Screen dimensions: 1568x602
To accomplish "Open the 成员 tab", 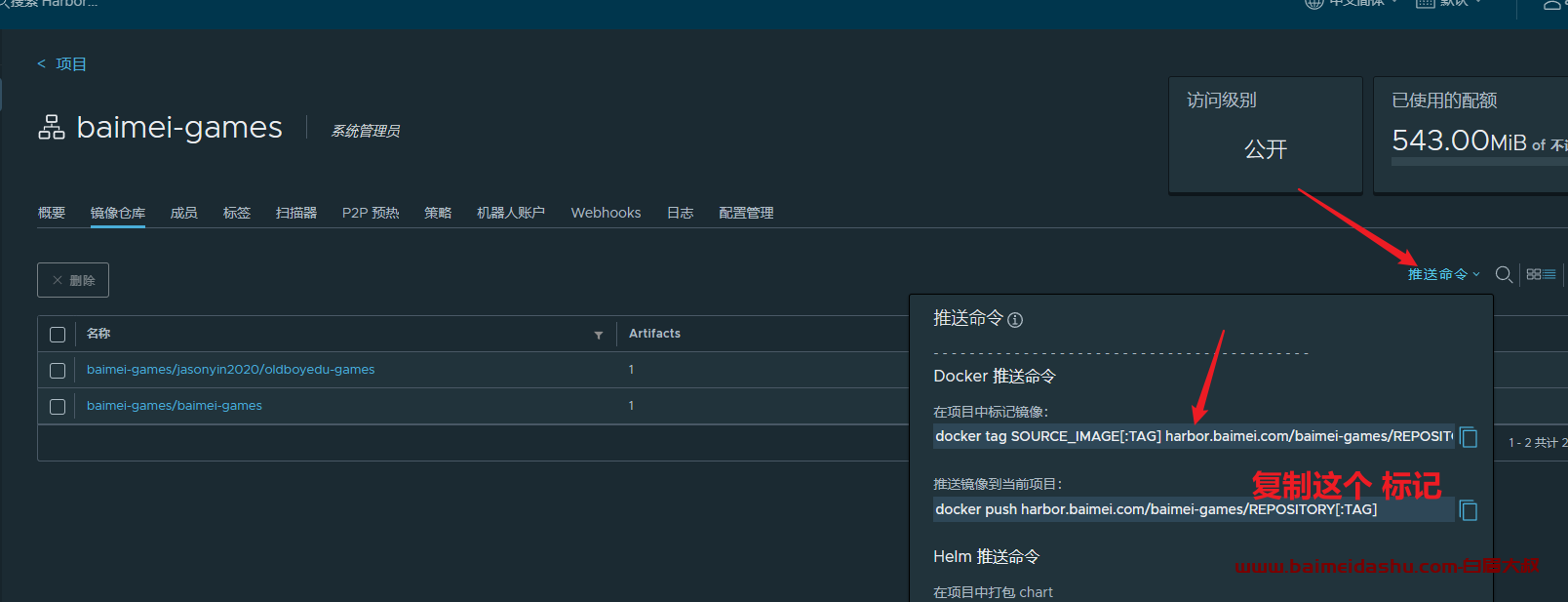I will point(184,213).
